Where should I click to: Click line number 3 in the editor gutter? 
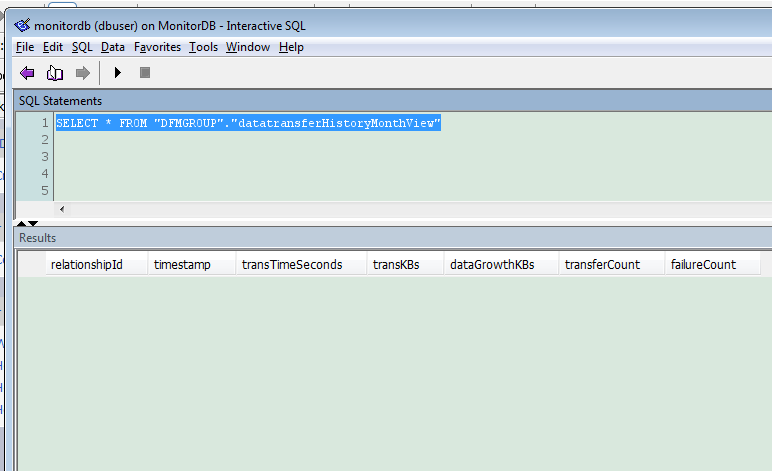[x=45, y=157]
